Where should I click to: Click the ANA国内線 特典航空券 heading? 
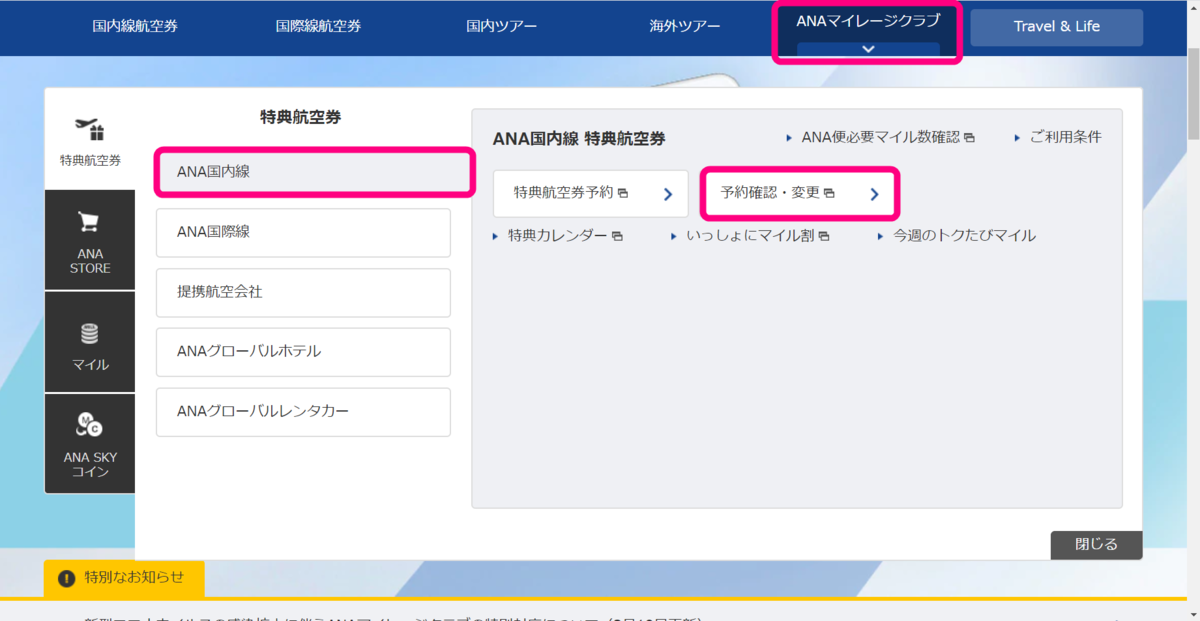pyautogui.click(x=579, y=138)
